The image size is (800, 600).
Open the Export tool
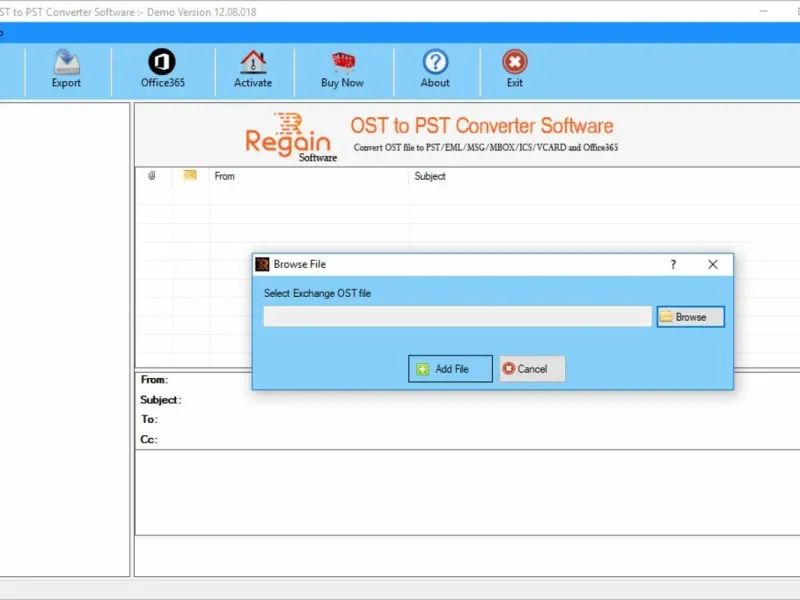(x=66, y=69)
